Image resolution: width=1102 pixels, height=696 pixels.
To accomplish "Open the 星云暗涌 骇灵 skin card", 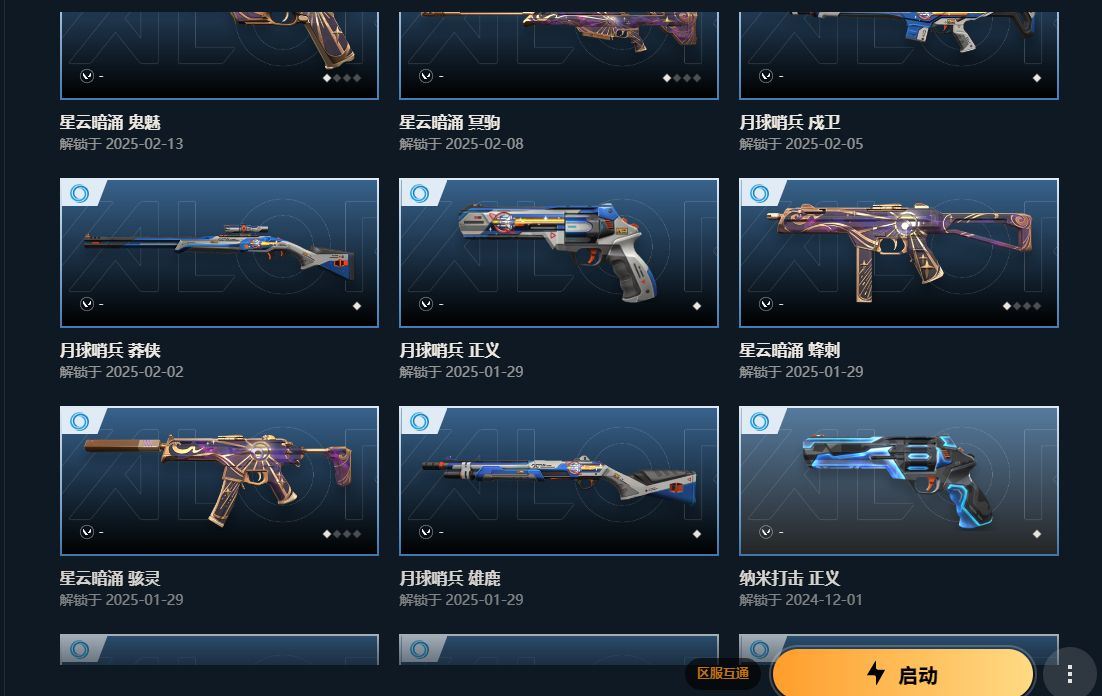I will (x=219, y=481).
